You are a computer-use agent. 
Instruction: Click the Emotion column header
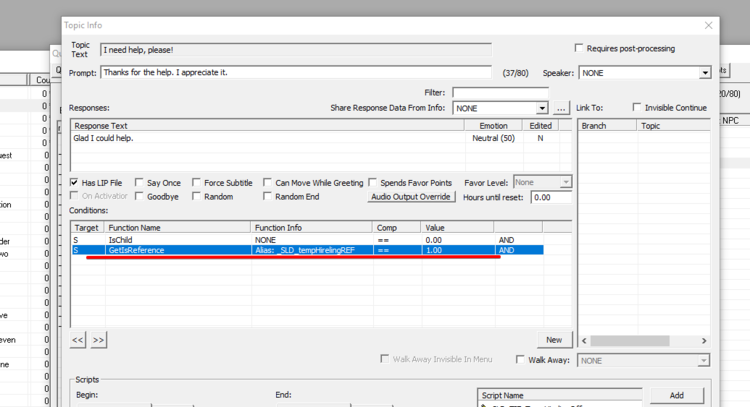click(494, 126)
